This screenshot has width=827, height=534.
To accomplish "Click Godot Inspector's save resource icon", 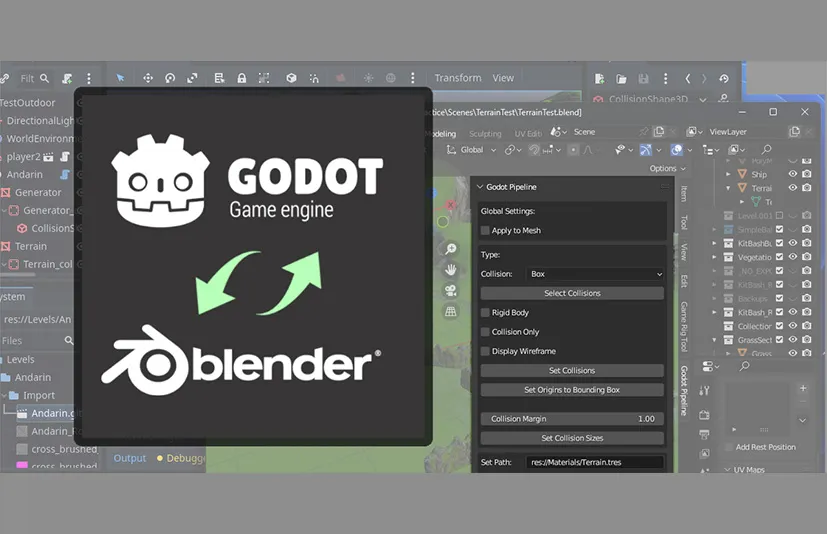I will [643, 79].
